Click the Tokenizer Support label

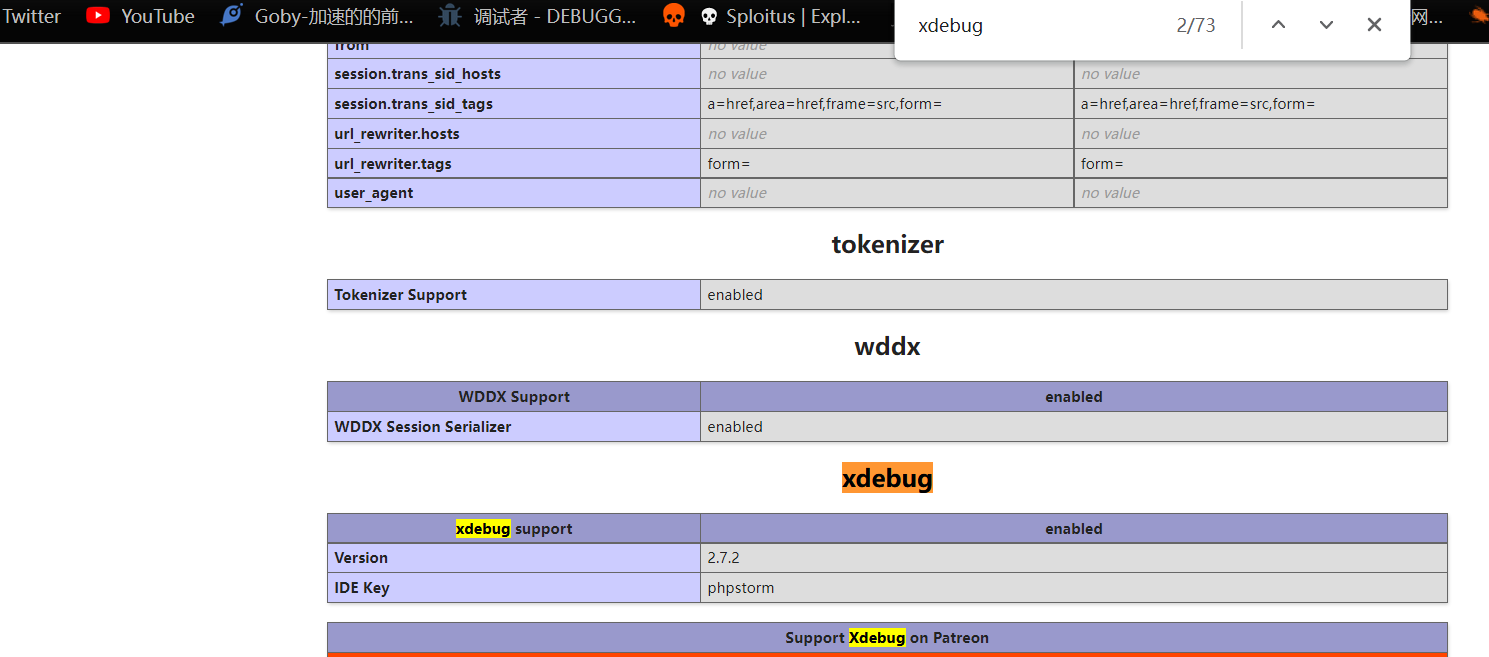point(400,295)
